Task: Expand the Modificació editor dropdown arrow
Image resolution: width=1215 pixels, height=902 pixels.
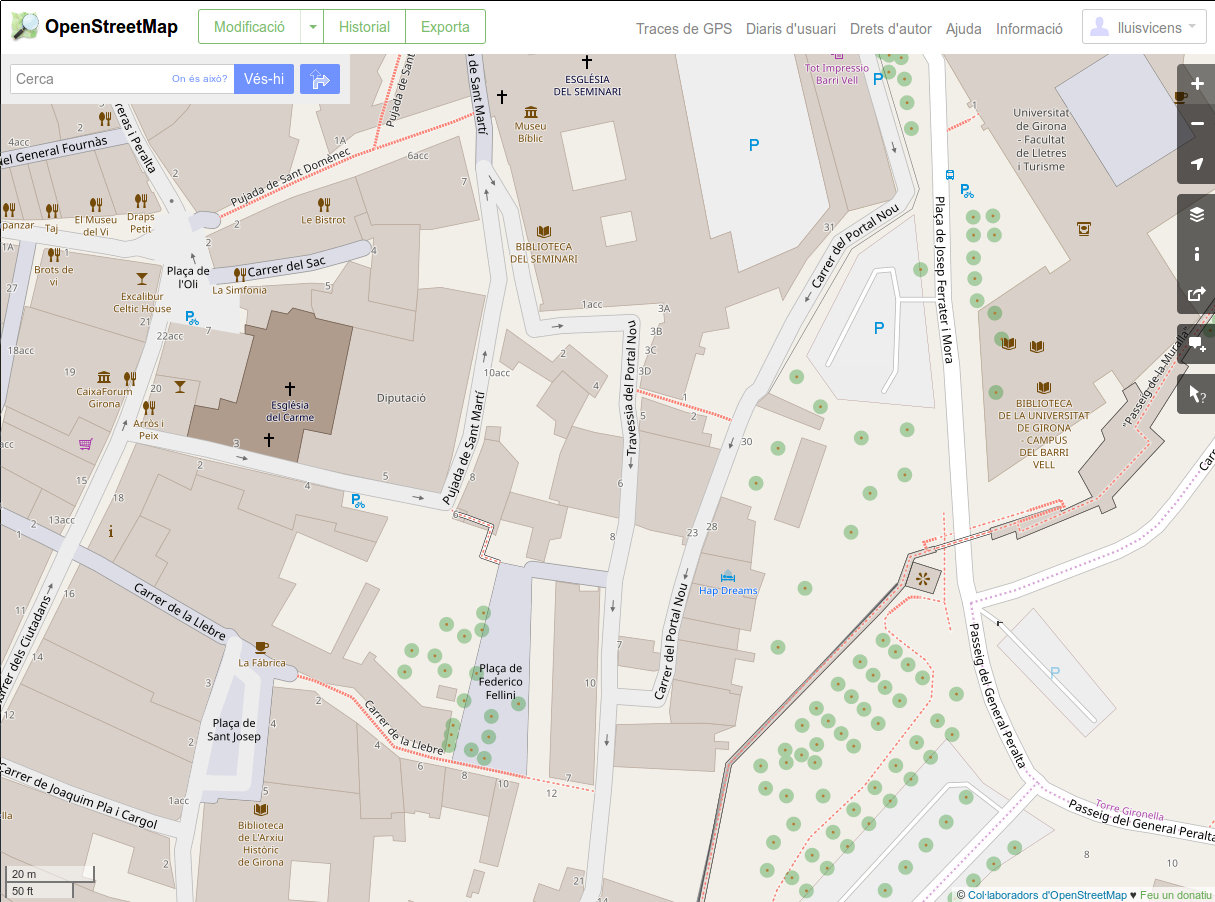Action: 313,27
